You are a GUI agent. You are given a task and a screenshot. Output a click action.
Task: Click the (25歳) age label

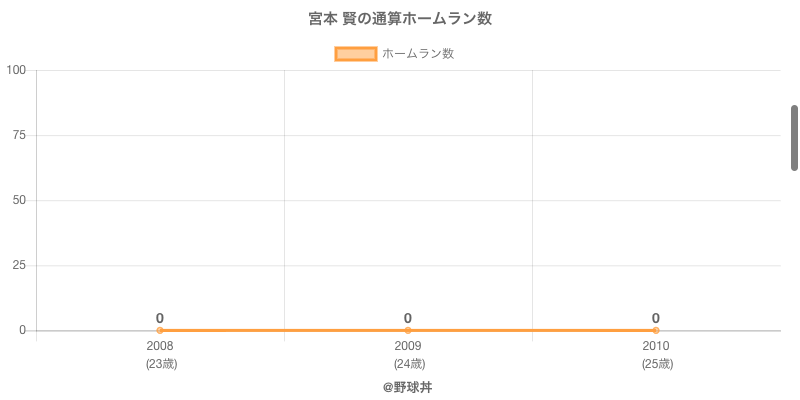point(656,364)
